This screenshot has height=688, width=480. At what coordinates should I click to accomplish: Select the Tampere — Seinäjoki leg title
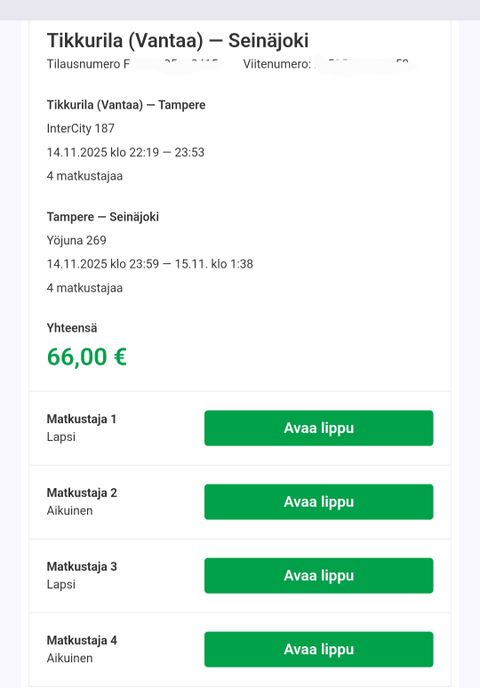[x=103, y=217]
